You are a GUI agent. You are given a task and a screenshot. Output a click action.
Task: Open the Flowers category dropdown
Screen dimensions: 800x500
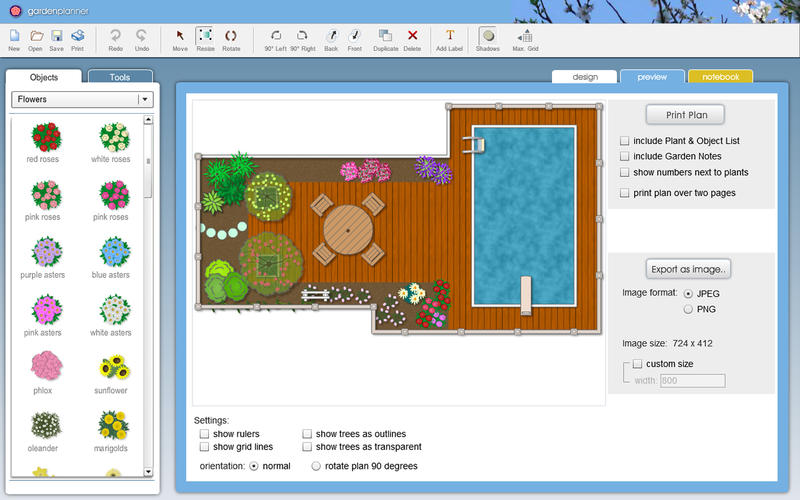tap(145, 99)
